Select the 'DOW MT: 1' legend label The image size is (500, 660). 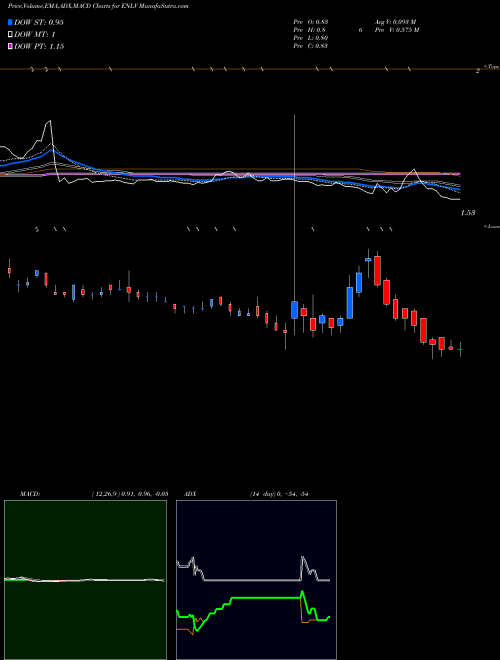(35, 35)
